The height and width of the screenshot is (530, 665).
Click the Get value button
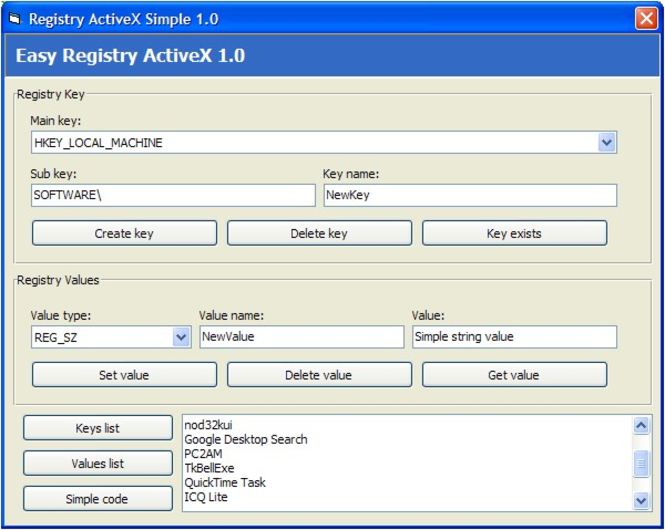(x=514, y=375)
